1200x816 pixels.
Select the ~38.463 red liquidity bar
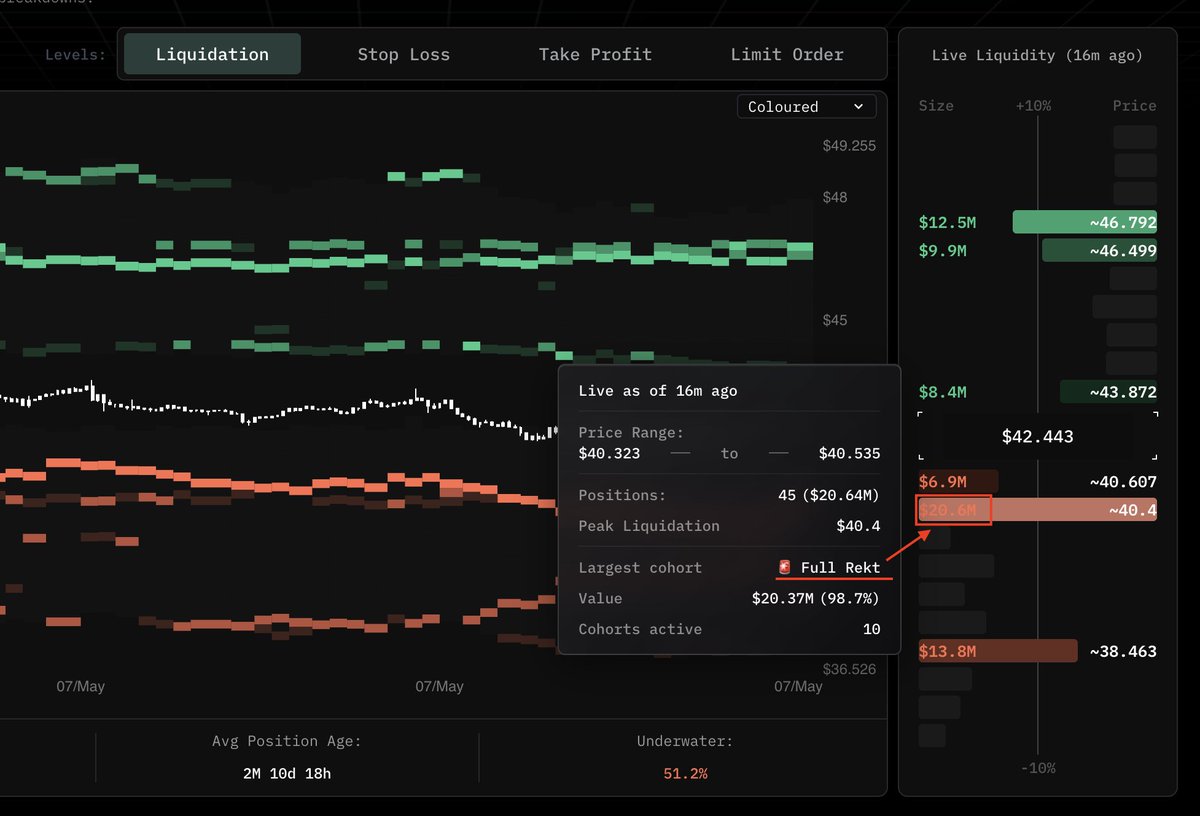click(998, 651)
